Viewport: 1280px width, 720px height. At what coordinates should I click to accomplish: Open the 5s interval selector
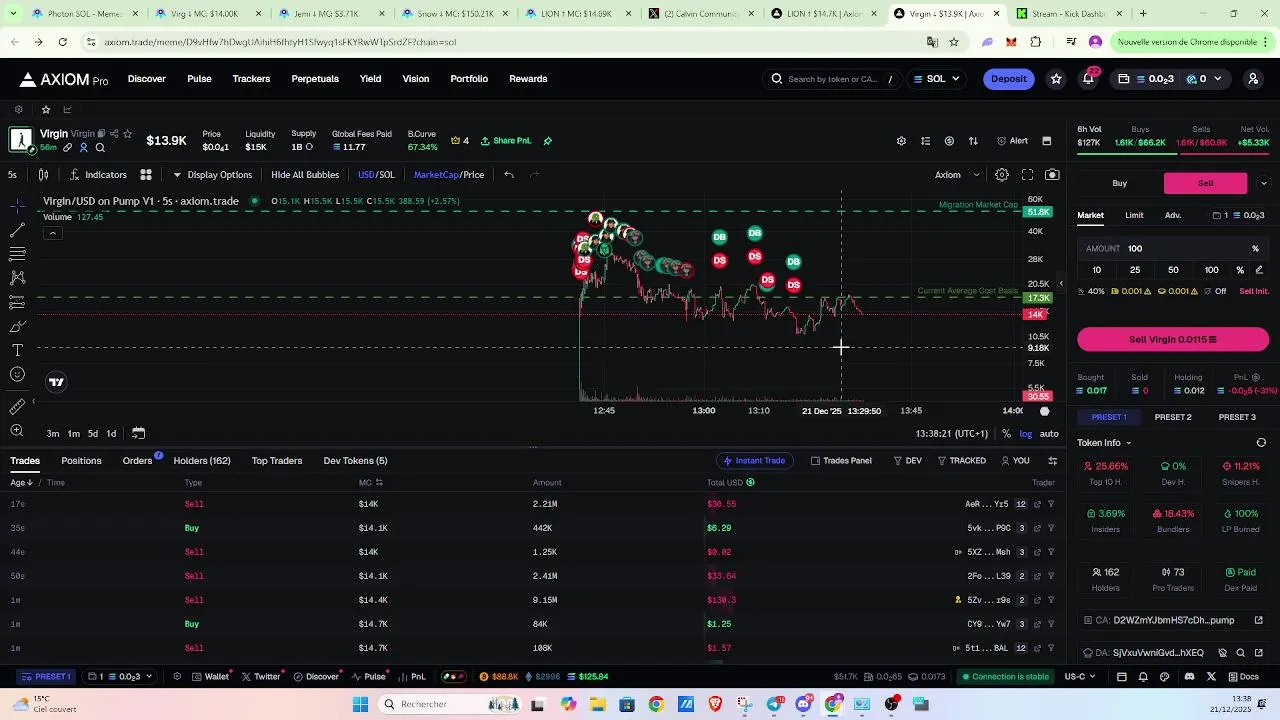[x=12, y=175]
